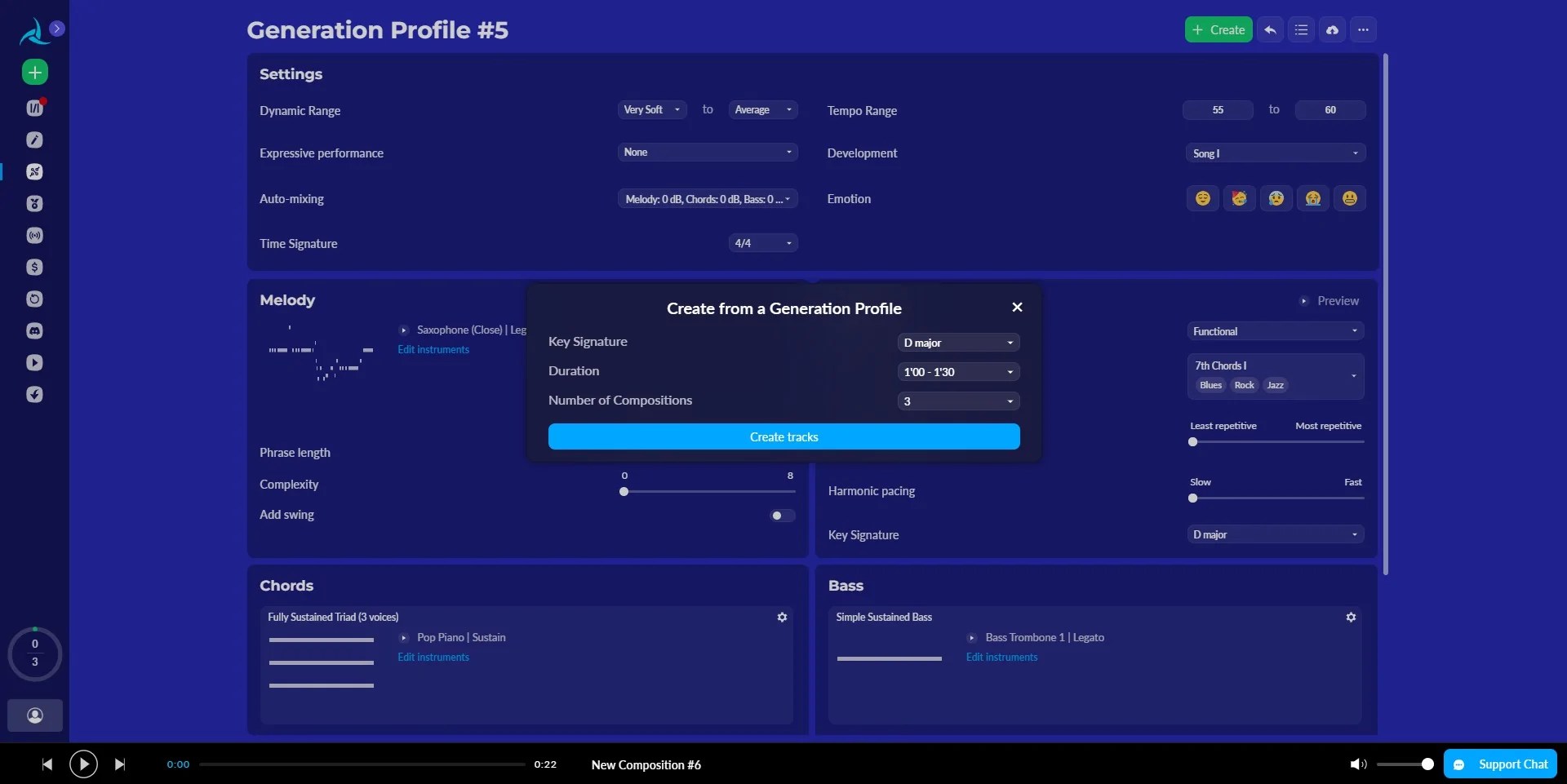
Task: Open the Duration dropdown in the dialog
Action: (957, 372)
